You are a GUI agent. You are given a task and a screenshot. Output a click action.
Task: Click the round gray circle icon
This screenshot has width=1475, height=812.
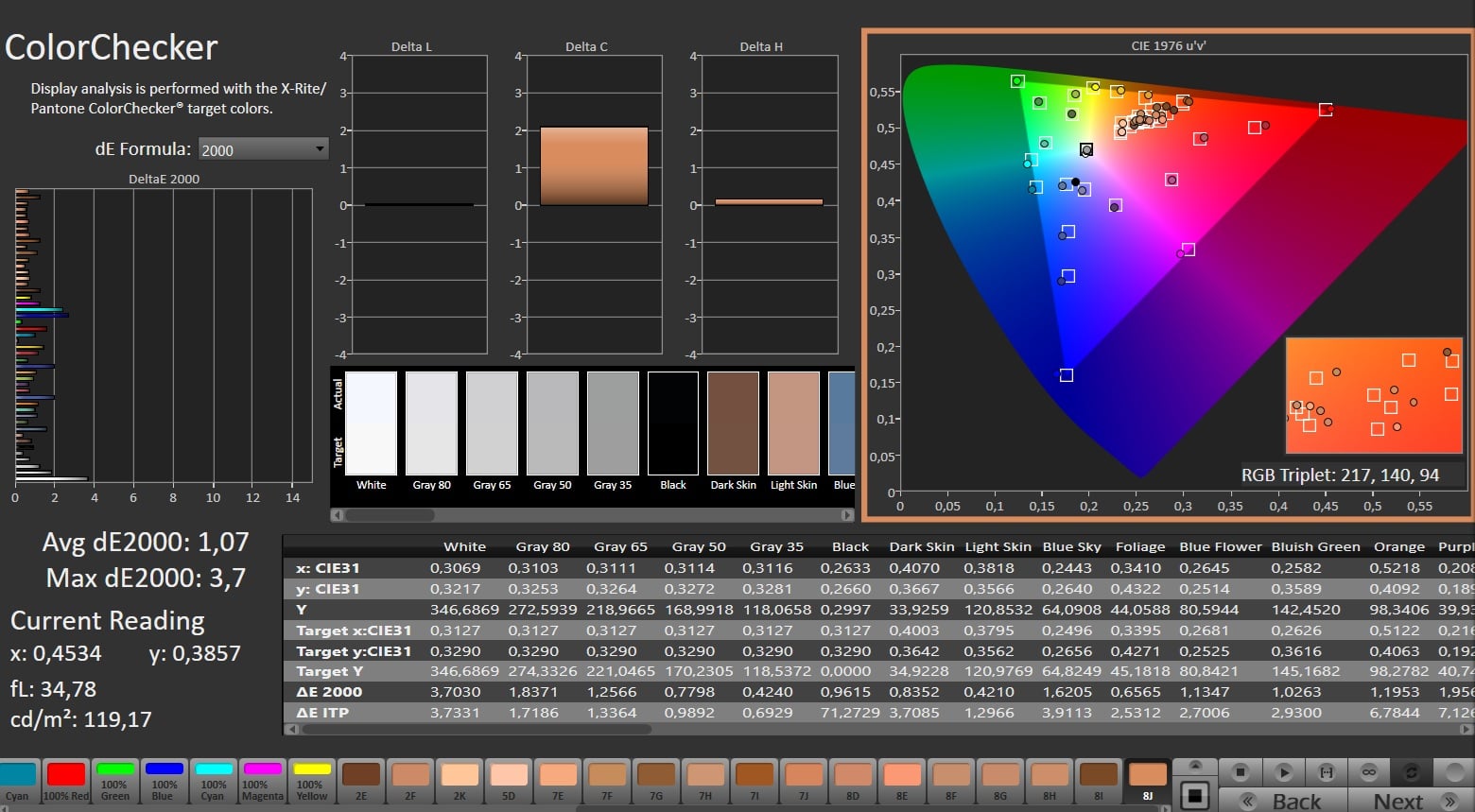pos(1453,772)
